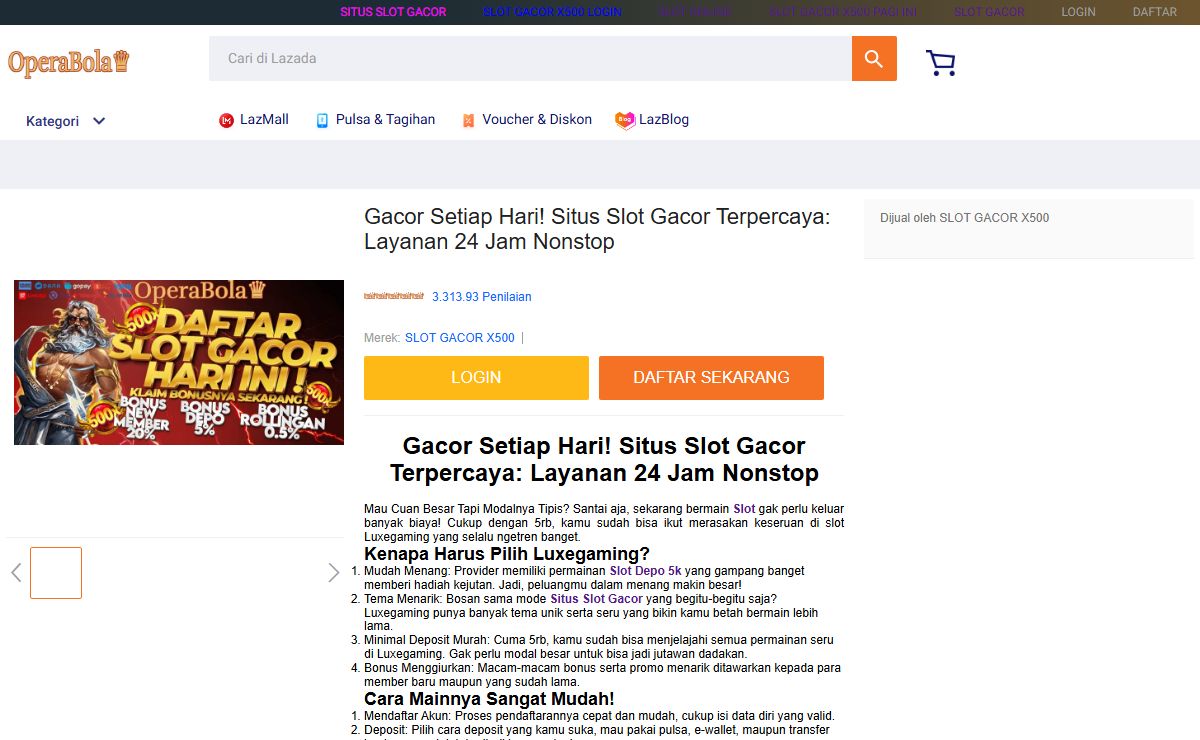The height and width of the screenshot is (740, 1200).
Task: Open Voucher & Diskon link
Action: click(537, 119)
